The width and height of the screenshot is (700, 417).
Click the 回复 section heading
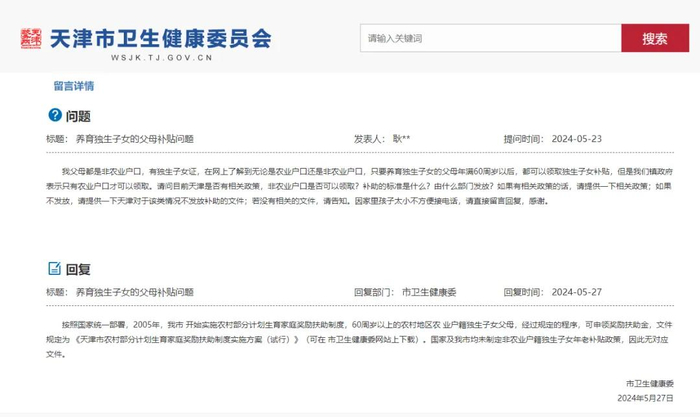tap(78, 269)
